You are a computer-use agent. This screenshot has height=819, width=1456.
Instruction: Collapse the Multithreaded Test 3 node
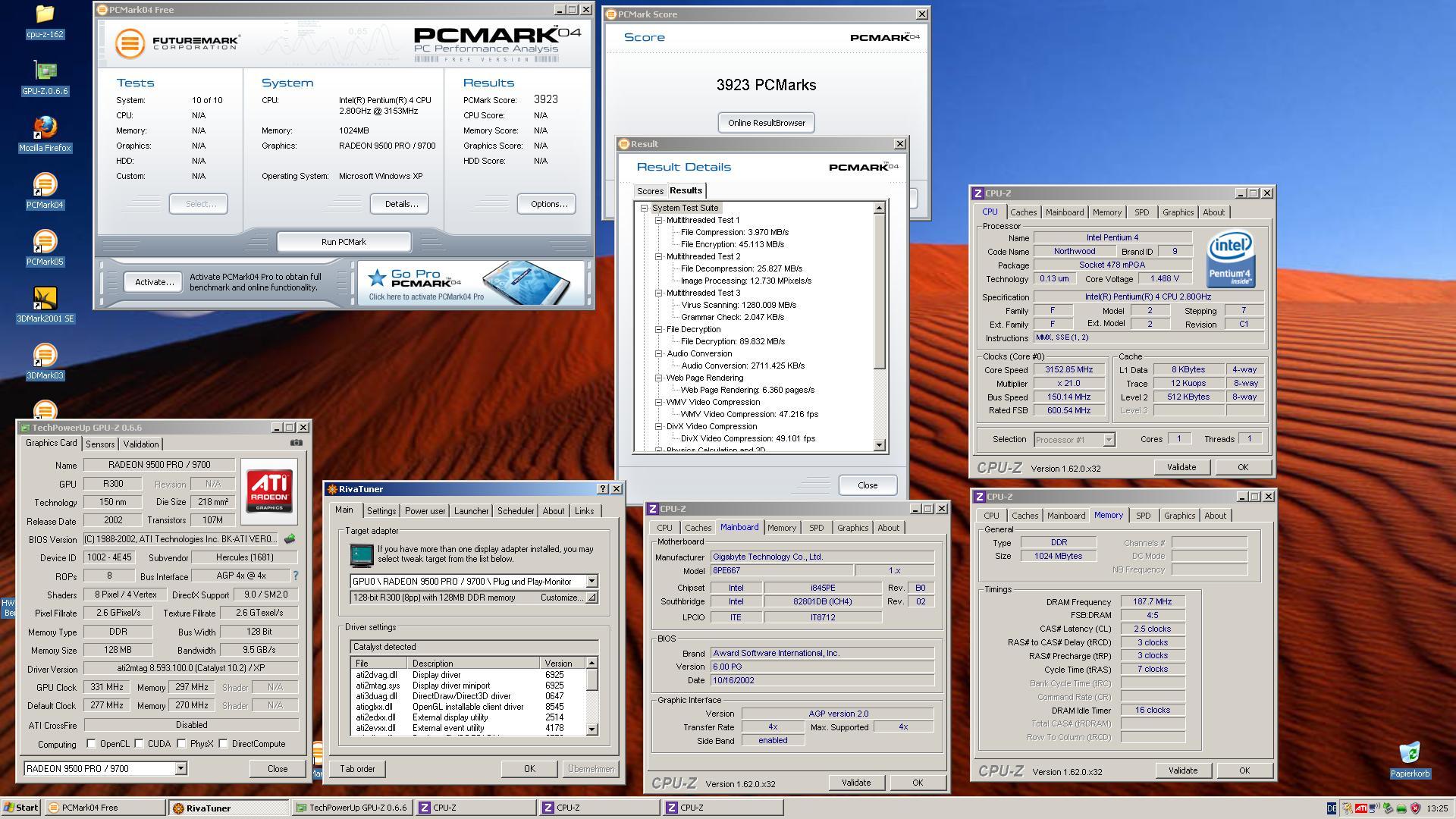tap(658, 293)
